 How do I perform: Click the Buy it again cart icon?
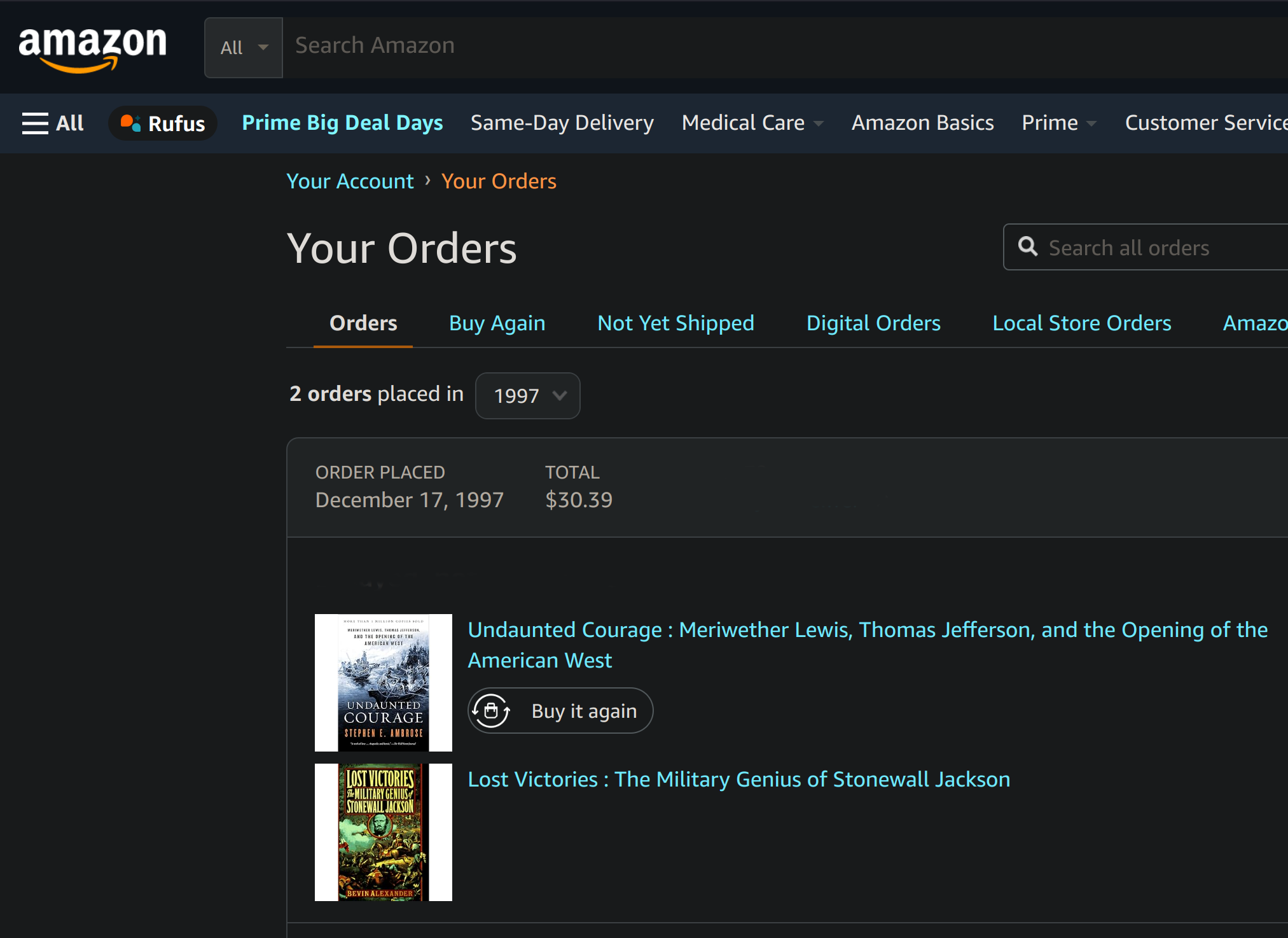(491, 711)
